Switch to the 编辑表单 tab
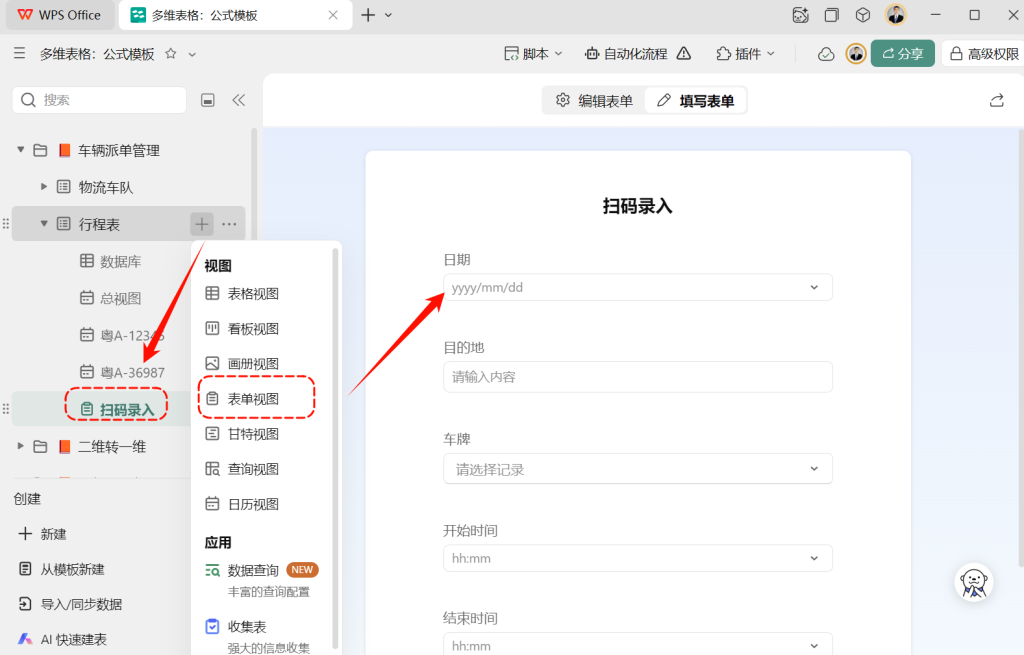Screen dimensions: 1024x655 pyautogui.click(x=595, y=101)
